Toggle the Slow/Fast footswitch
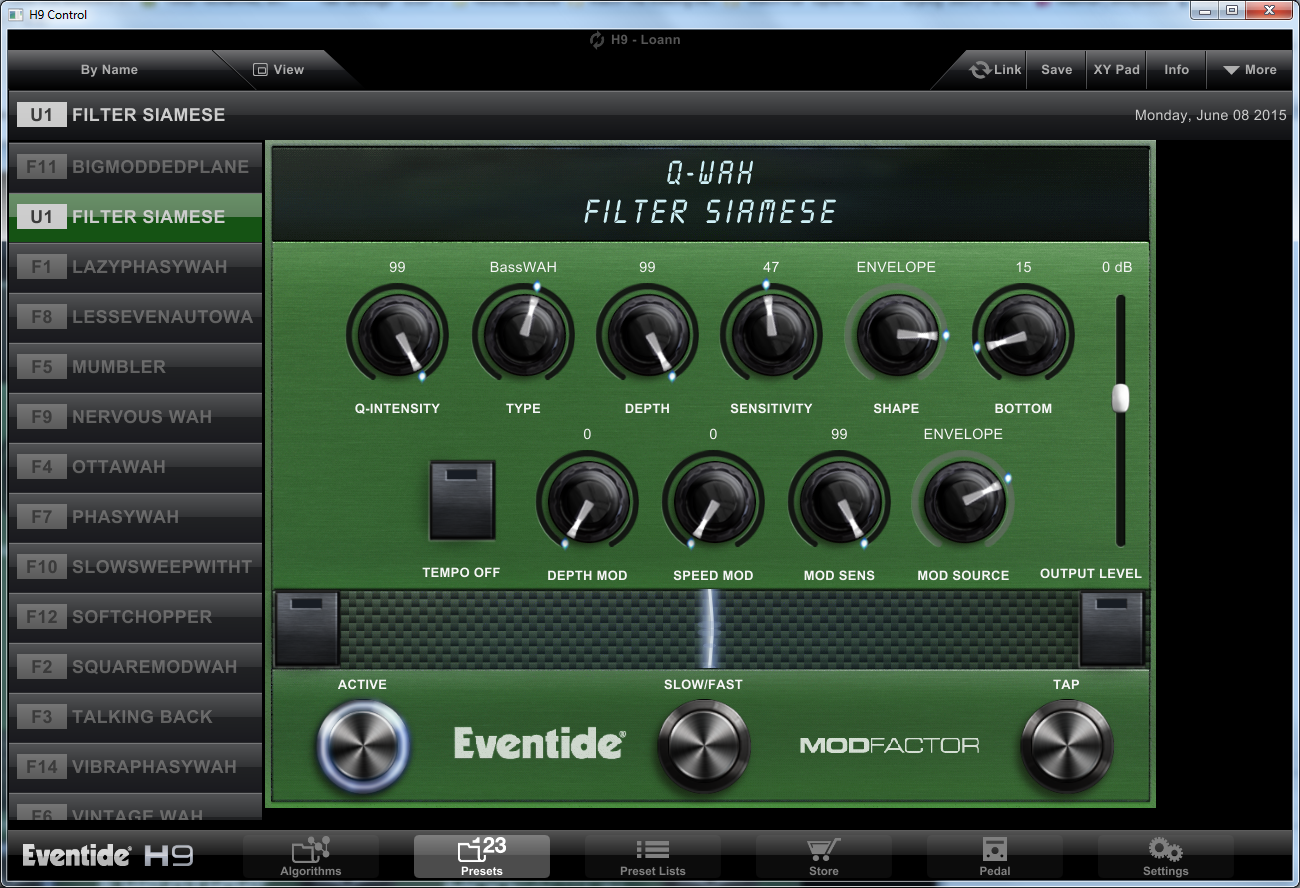The width and height of the screenshot is (1300, 888). tap(703, 745)
